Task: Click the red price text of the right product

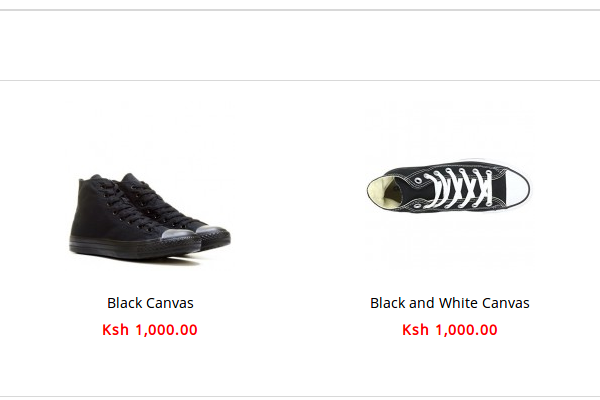Action: (449, 330)
